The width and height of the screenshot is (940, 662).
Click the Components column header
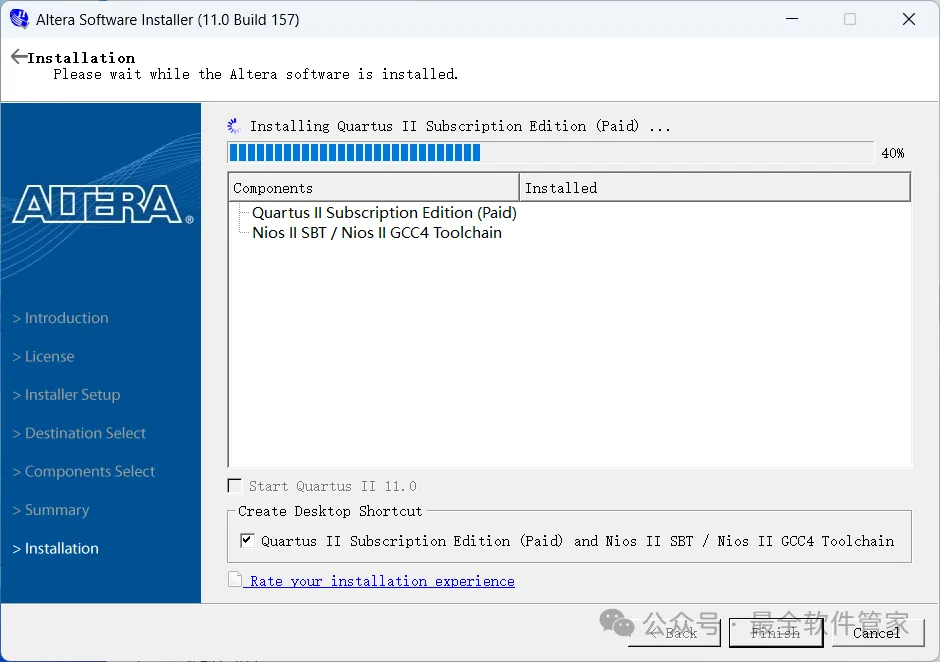(373, 188)
